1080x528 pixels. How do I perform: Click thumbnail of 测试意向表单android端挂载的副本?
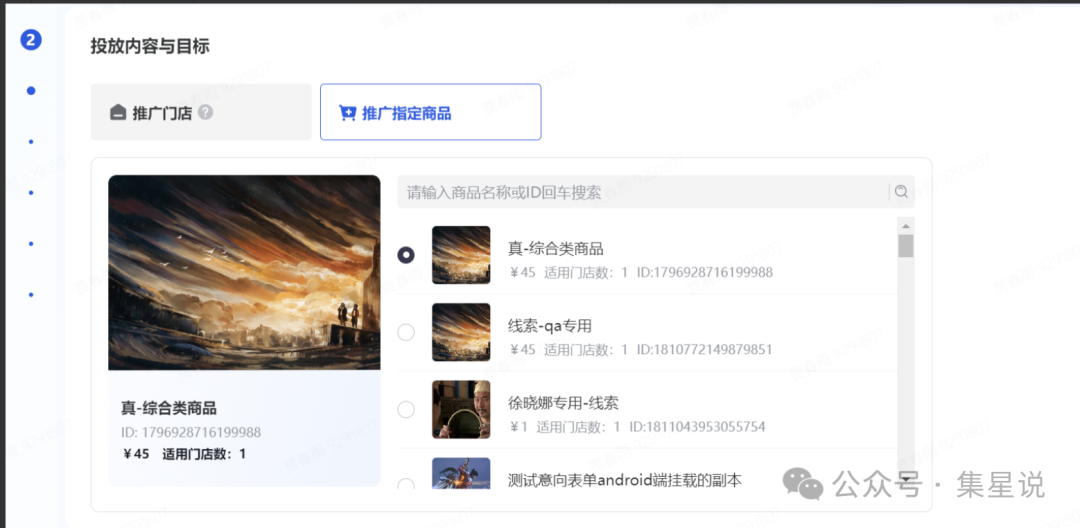pyautogui.click(x=461, y=474)
